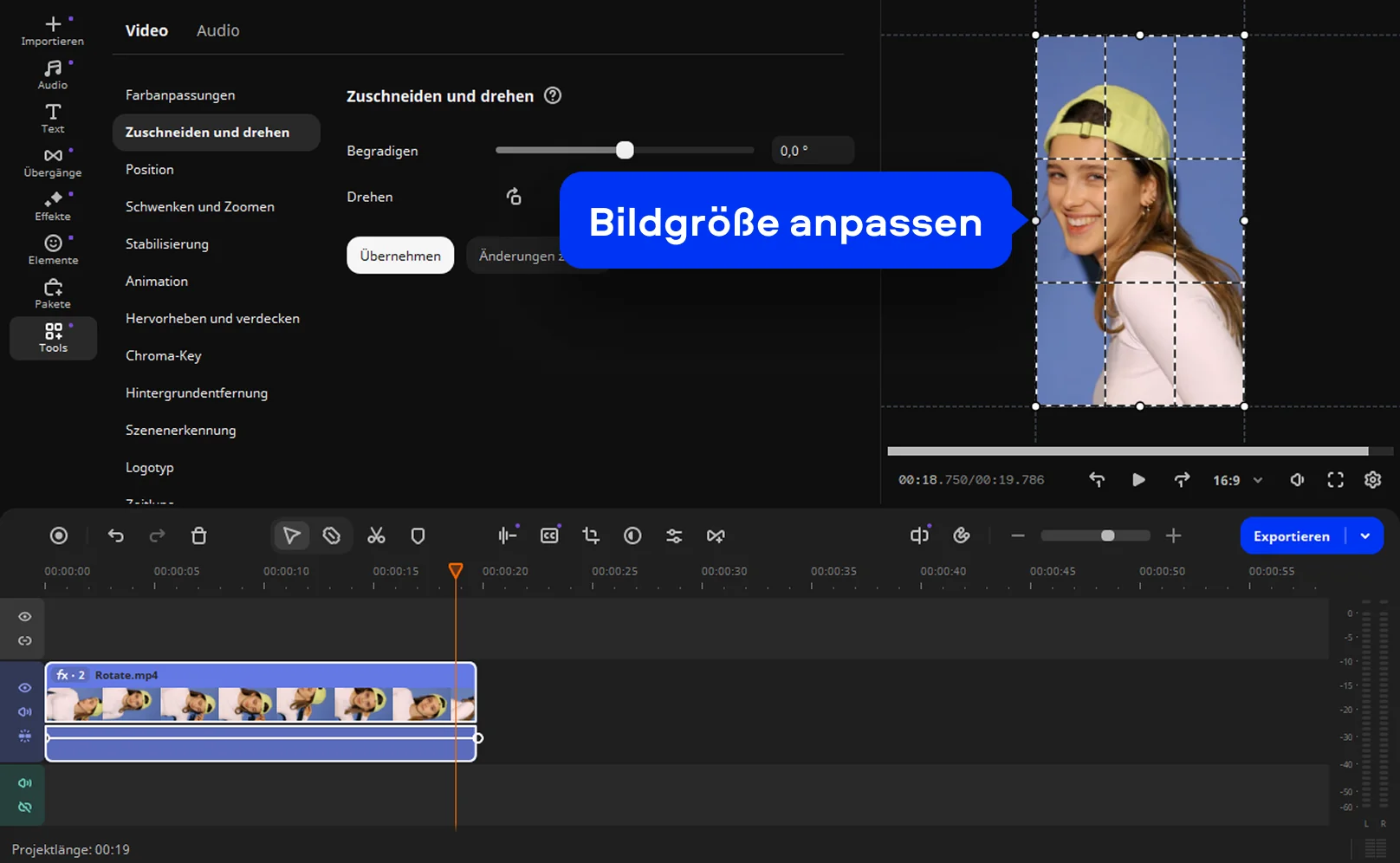Expand the Exportieren options arrow
Viewport: 1400px width, 863px height.
(x=1365, y=536)
